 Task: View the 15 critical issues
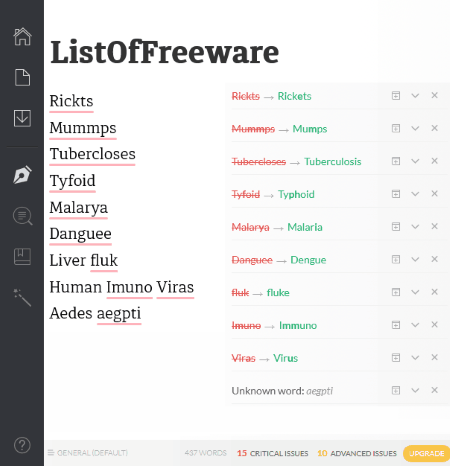[x=272, y=453]
